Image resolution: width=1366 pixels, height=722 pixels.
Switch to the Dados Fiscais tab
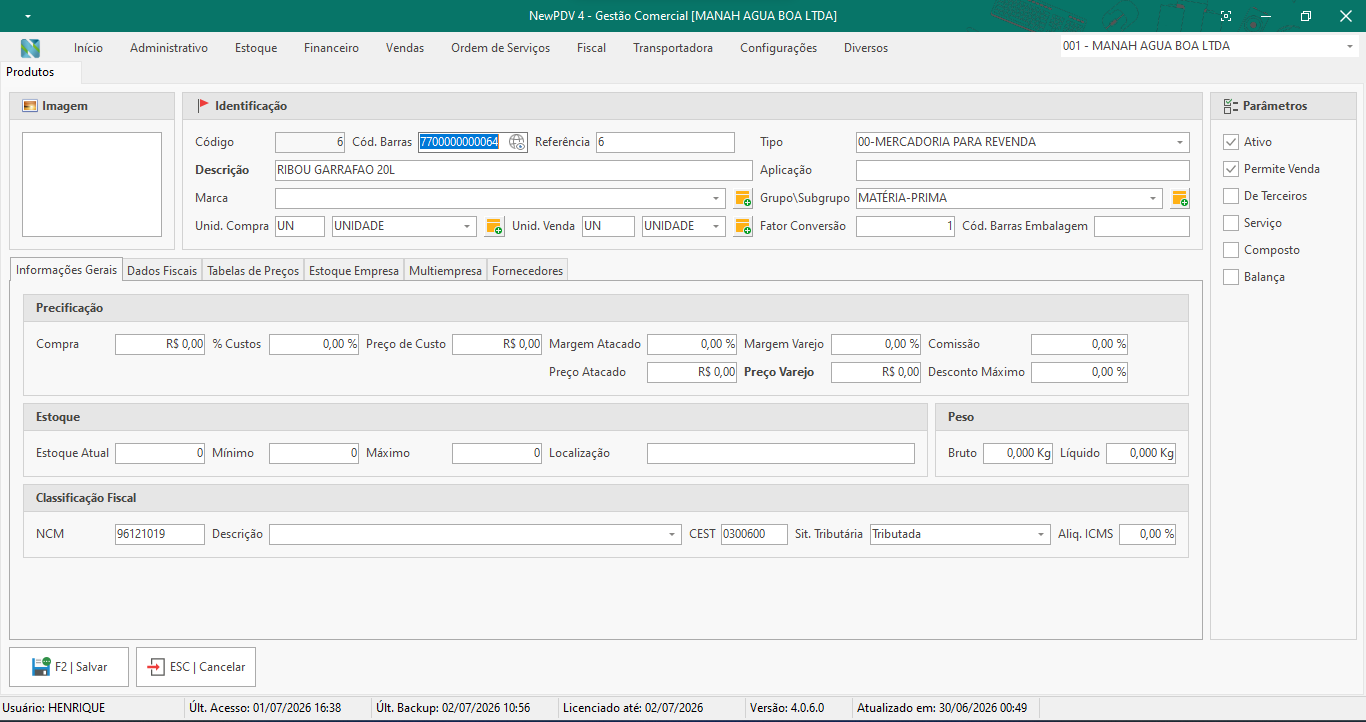click(162, 271)
